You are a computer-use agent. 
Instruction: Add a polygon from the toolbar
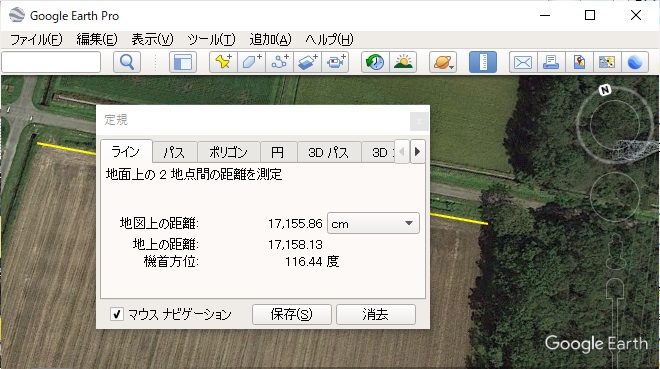tap(251, 62)
